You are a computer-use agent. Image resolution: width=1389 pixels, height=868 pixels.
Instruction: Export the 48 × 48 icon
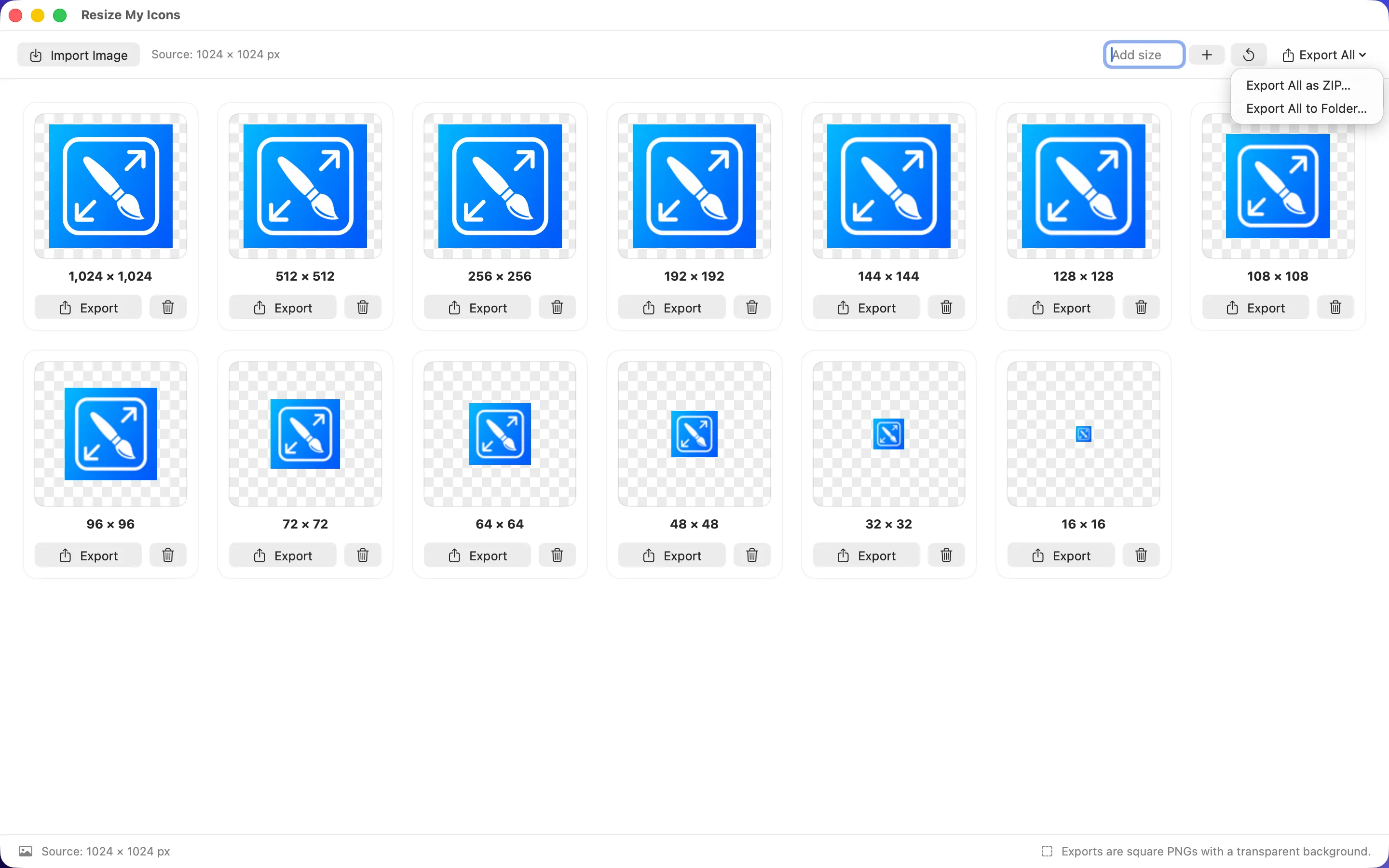click(x=672, y=555)
